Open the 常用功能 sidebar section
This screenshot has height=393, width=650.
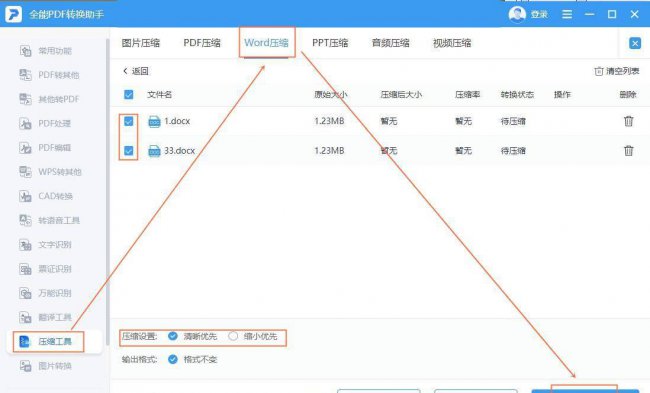pos(46,51)
